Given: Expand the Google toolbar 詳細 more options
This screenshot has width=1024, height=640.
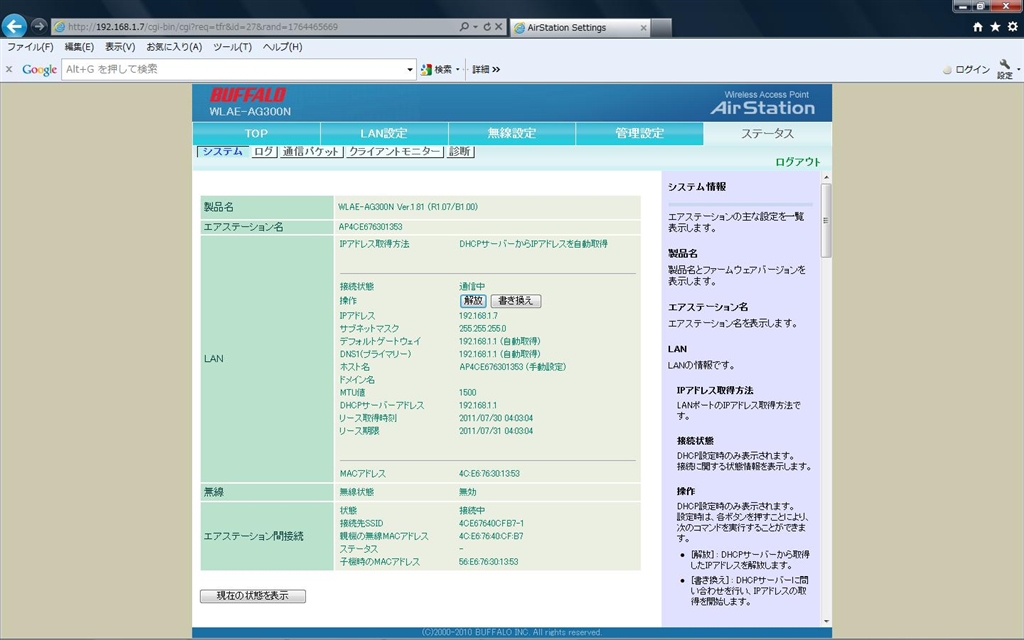Looking at the screenshot, I should click(486, 69).
